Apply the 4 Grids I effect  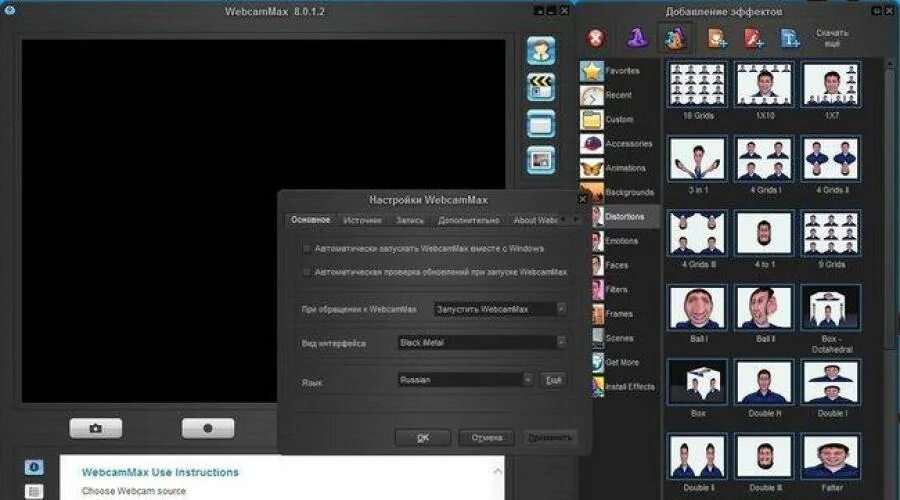pos(765,158)
